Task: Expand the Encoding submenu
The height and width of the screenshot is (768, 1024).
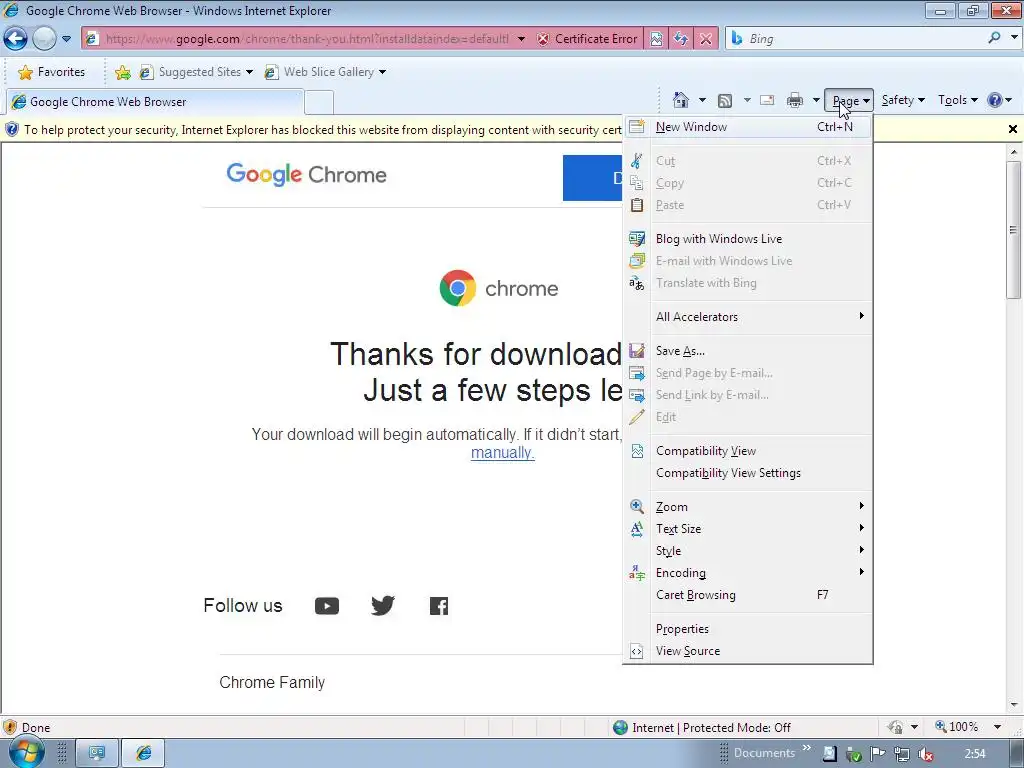Action: pos(748,573)
